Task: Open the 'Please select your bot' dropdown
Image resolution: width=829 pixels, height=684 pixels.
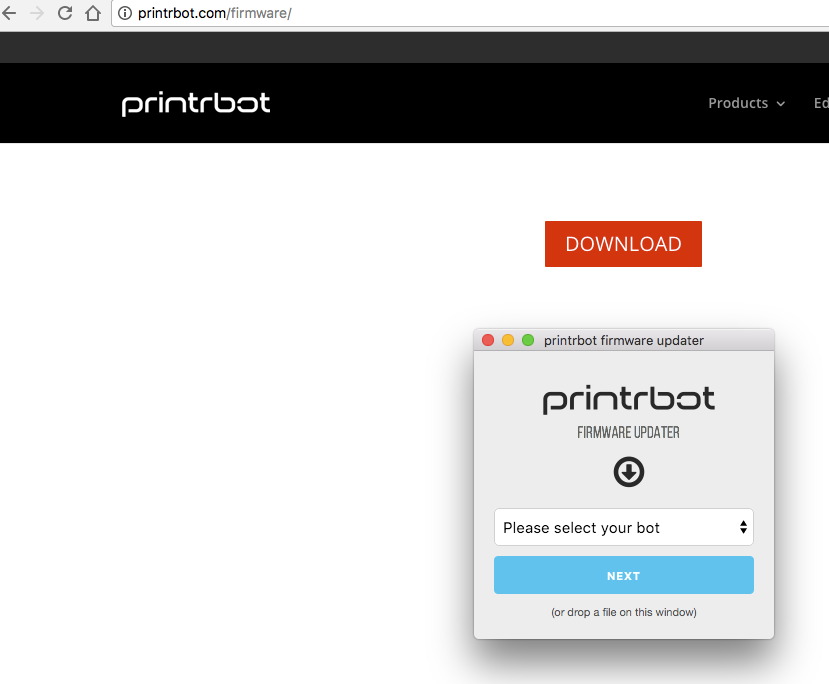Action: [624, 527]
